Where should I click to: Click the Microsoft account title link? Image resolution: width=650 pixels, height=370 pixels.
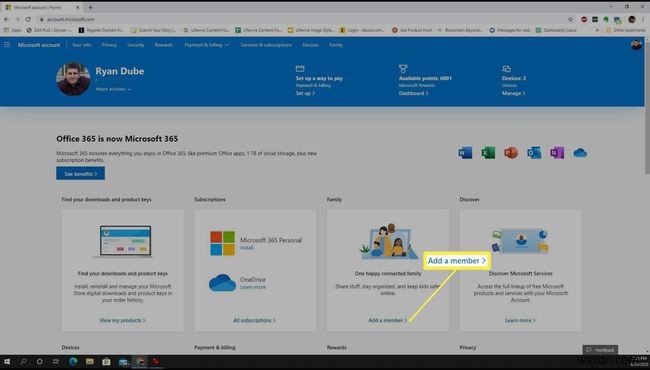(x=39, y=45)
